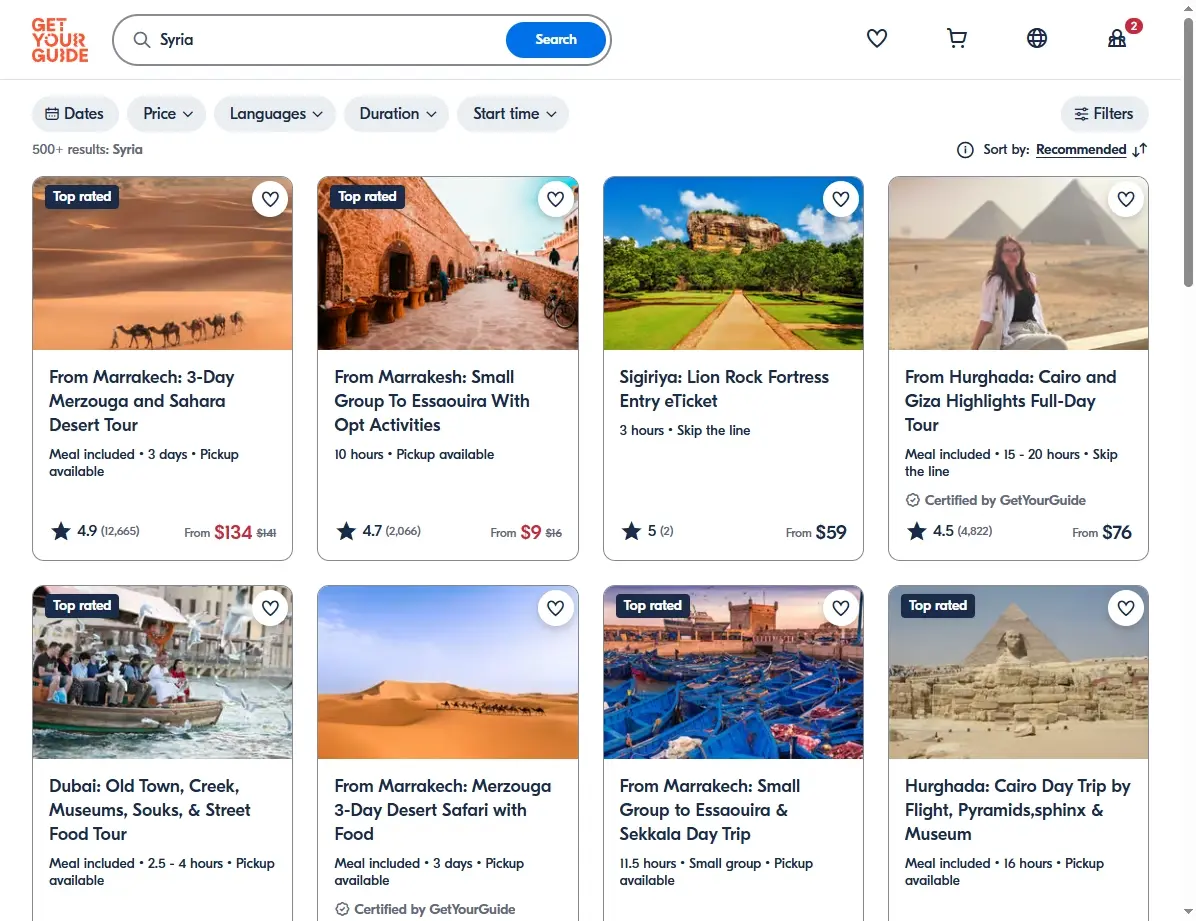This screenshot has width=1196, height=921.
Task: Expand the Start time dropdown
Action: pyautogui.click(x=513, y=114)
